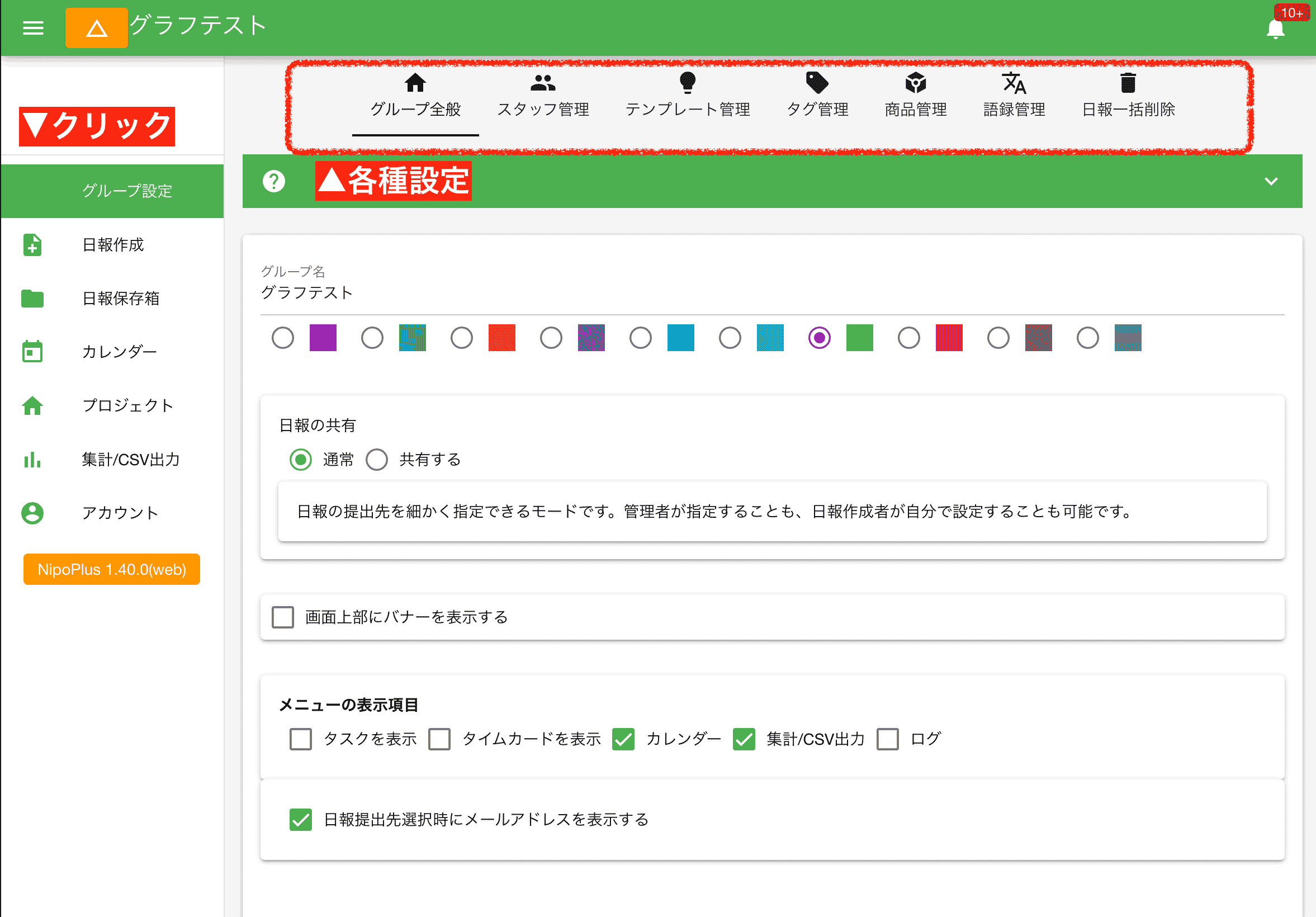Enable the タスクを表示 checkbox
The width and height of the screenshot is (1316, 917).
pyautogui.click(x=300, y=739)
